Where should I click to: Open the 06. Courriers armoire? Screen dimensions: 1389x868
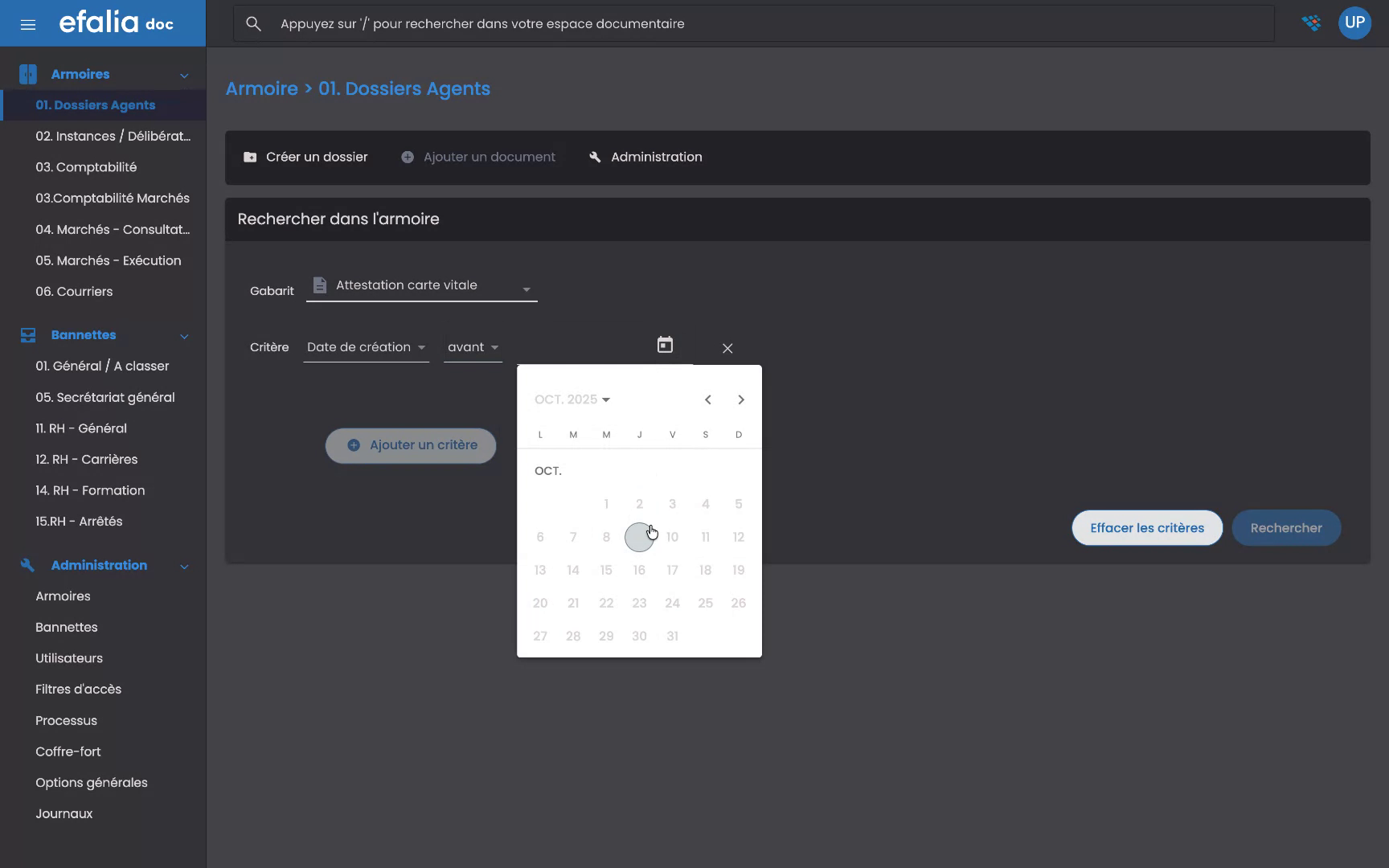tap(75, 291)
